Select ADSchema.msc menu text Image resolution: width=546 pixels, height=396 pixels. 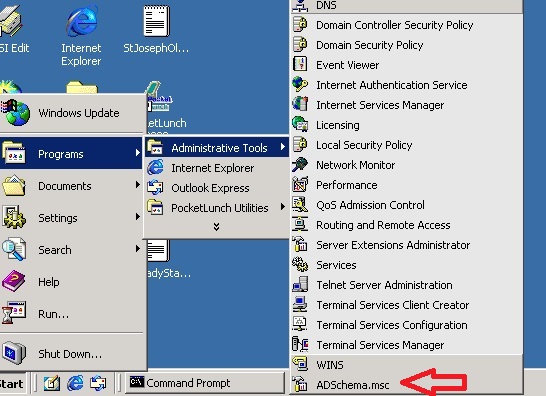(353, 385)
